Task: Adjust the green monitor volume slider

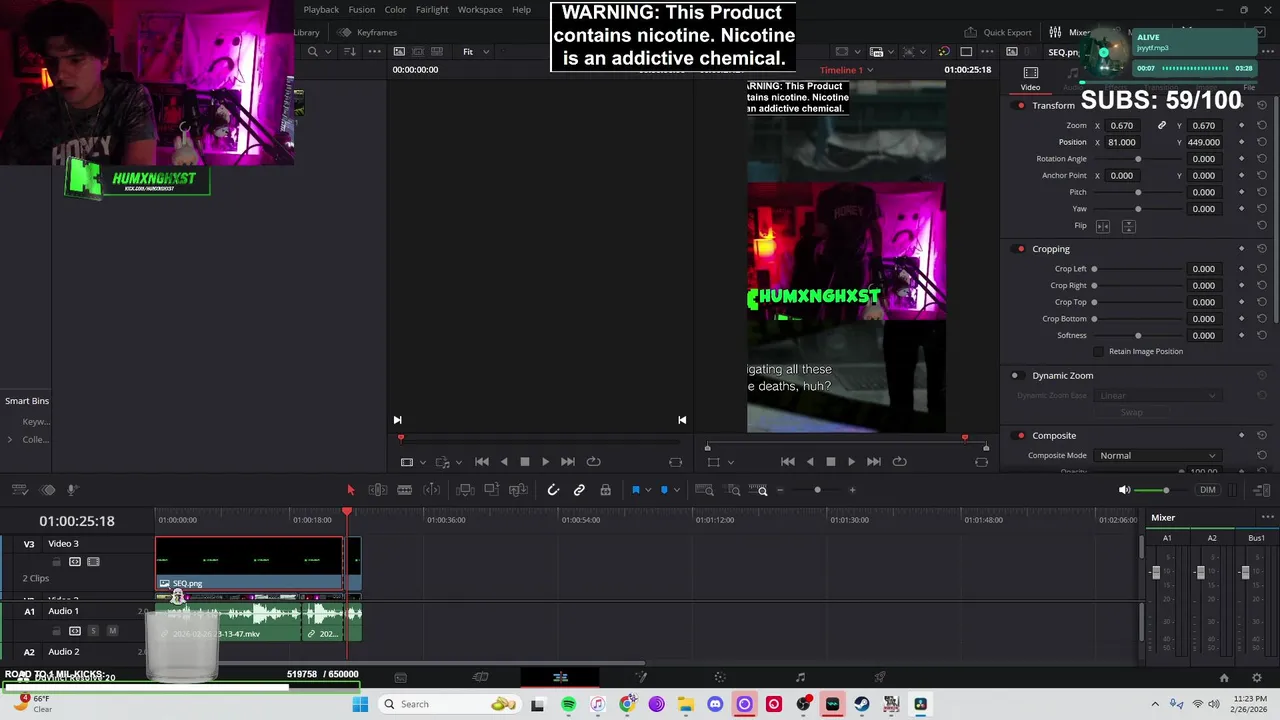Action: pos(1165,490)
